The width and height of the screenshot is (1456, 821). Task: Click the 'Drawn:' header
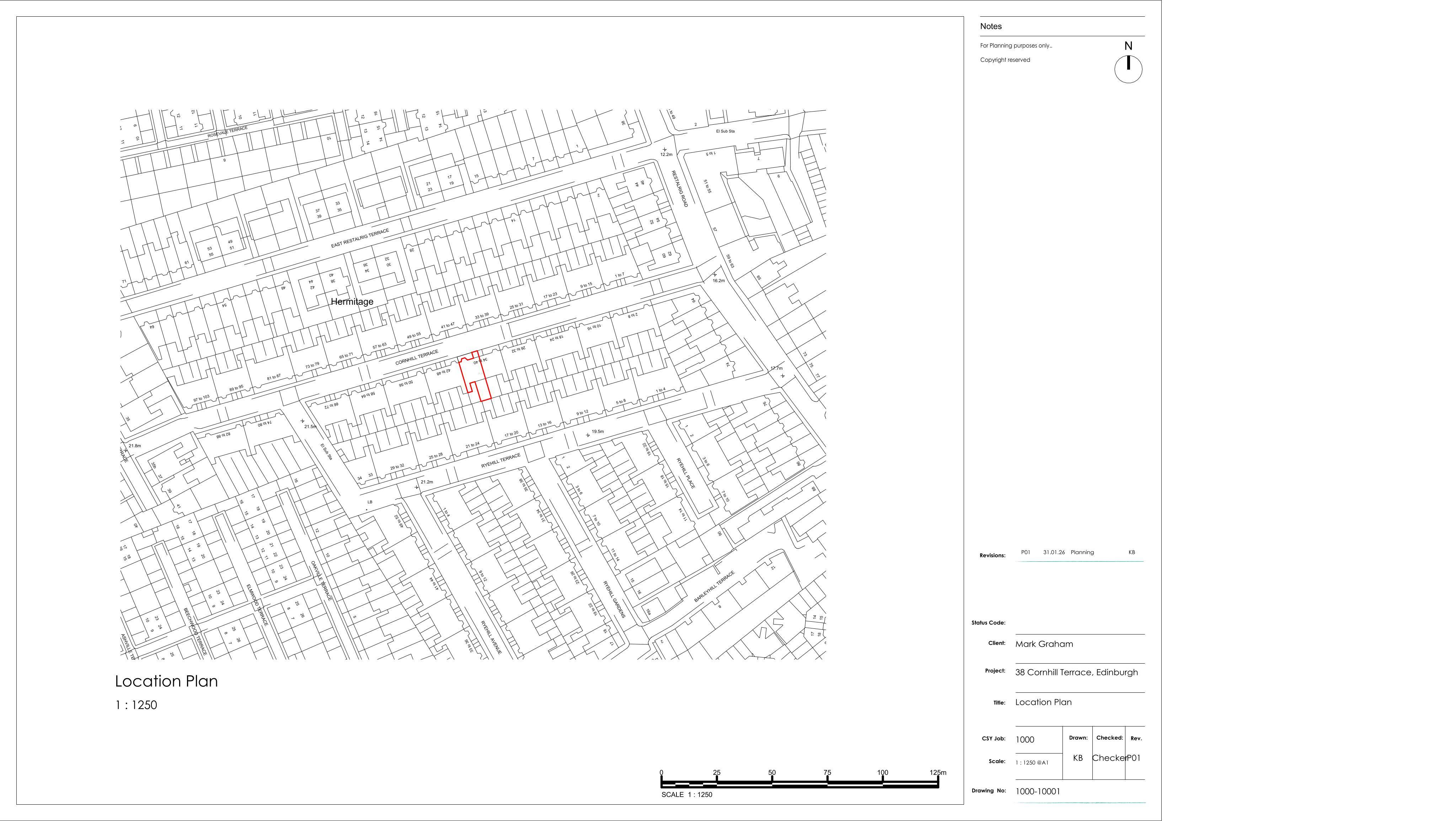tap(1078, 738)
